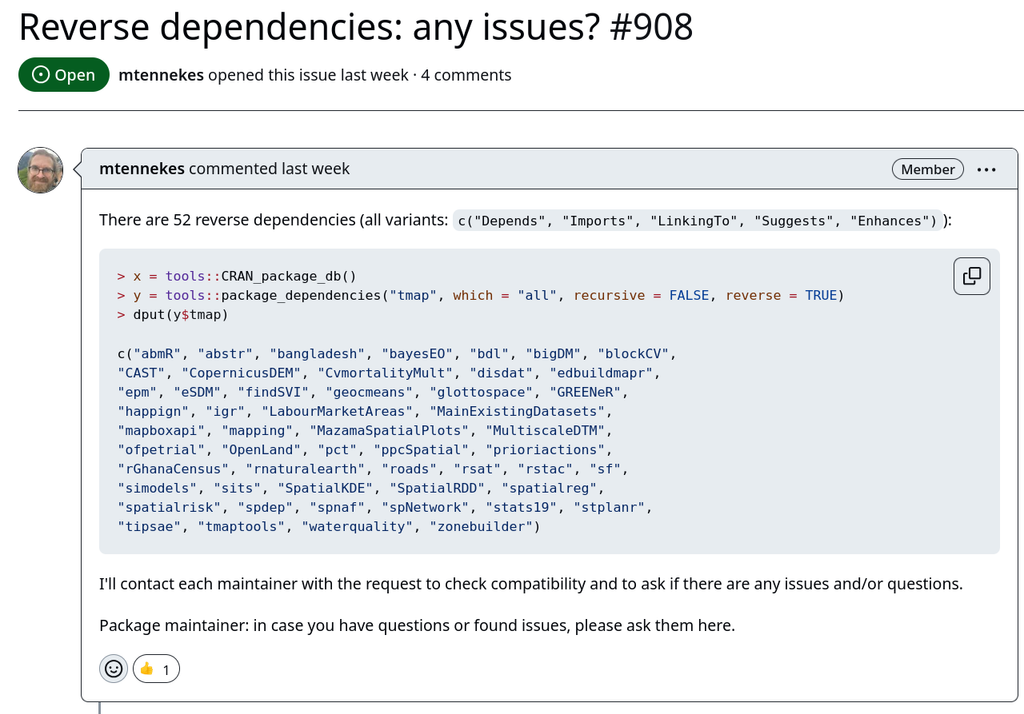The height and width of the screenshot is (714, 1024).
Task: Click "abmR" in the package list
Action: [157, 353]
